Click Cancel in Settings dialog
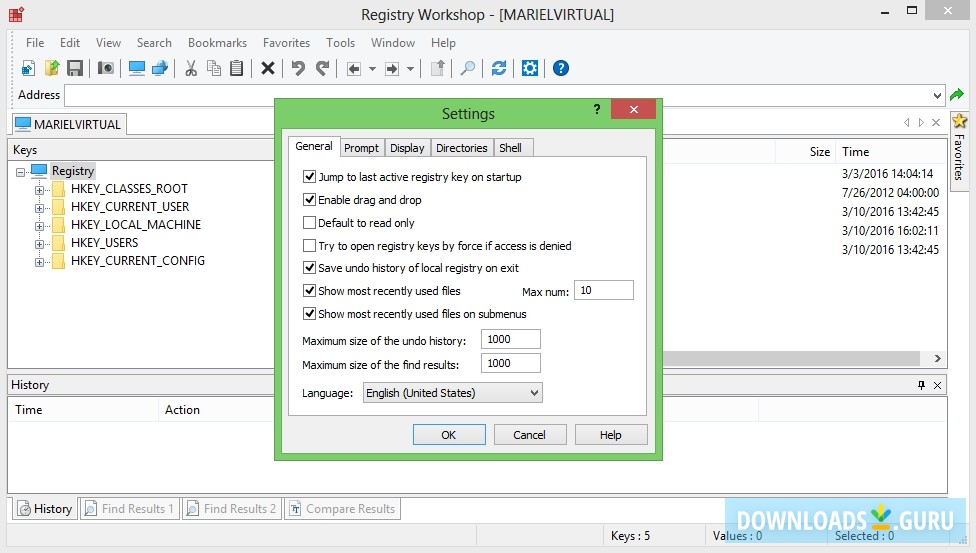This screenshot has width=976, height=553. 530,435
